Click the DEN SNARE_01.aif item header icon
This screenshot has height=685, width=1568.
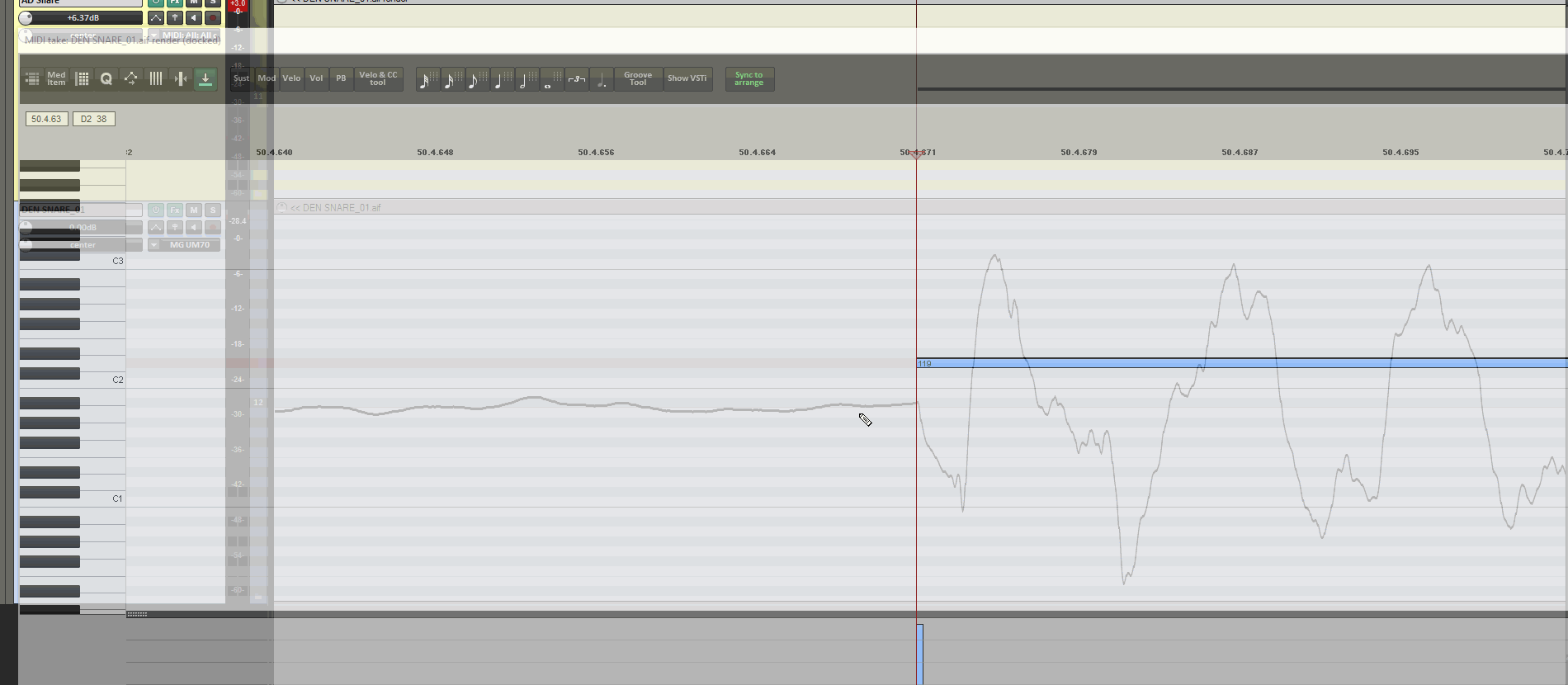pyautogui.click(x=281, y=208)
